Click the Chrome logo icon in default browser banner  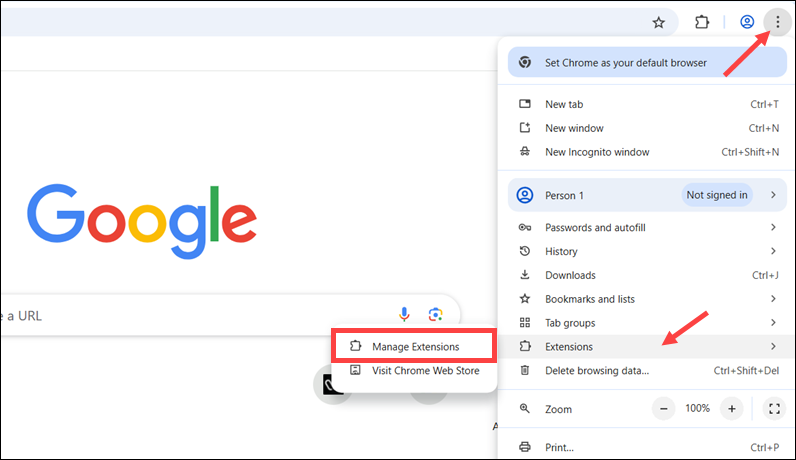525,62
